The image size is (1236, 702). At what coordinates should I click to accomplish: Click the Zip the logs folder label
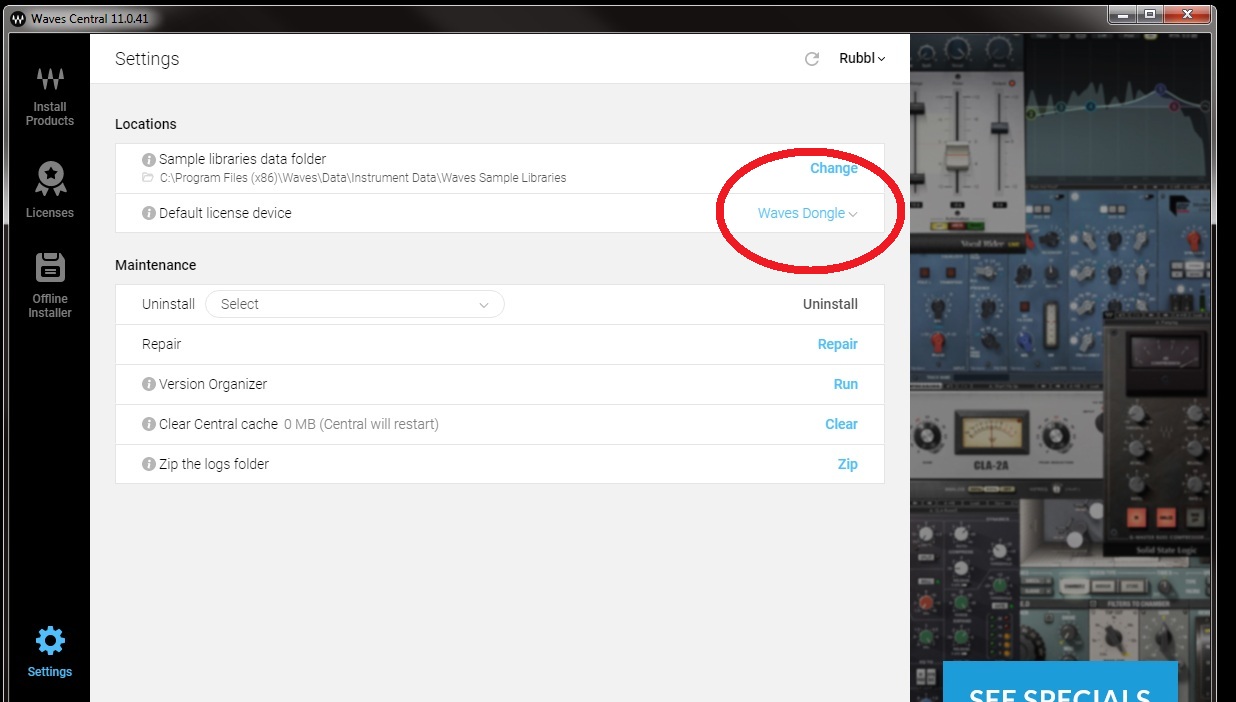pyautogui.click(x=214, y=464)
